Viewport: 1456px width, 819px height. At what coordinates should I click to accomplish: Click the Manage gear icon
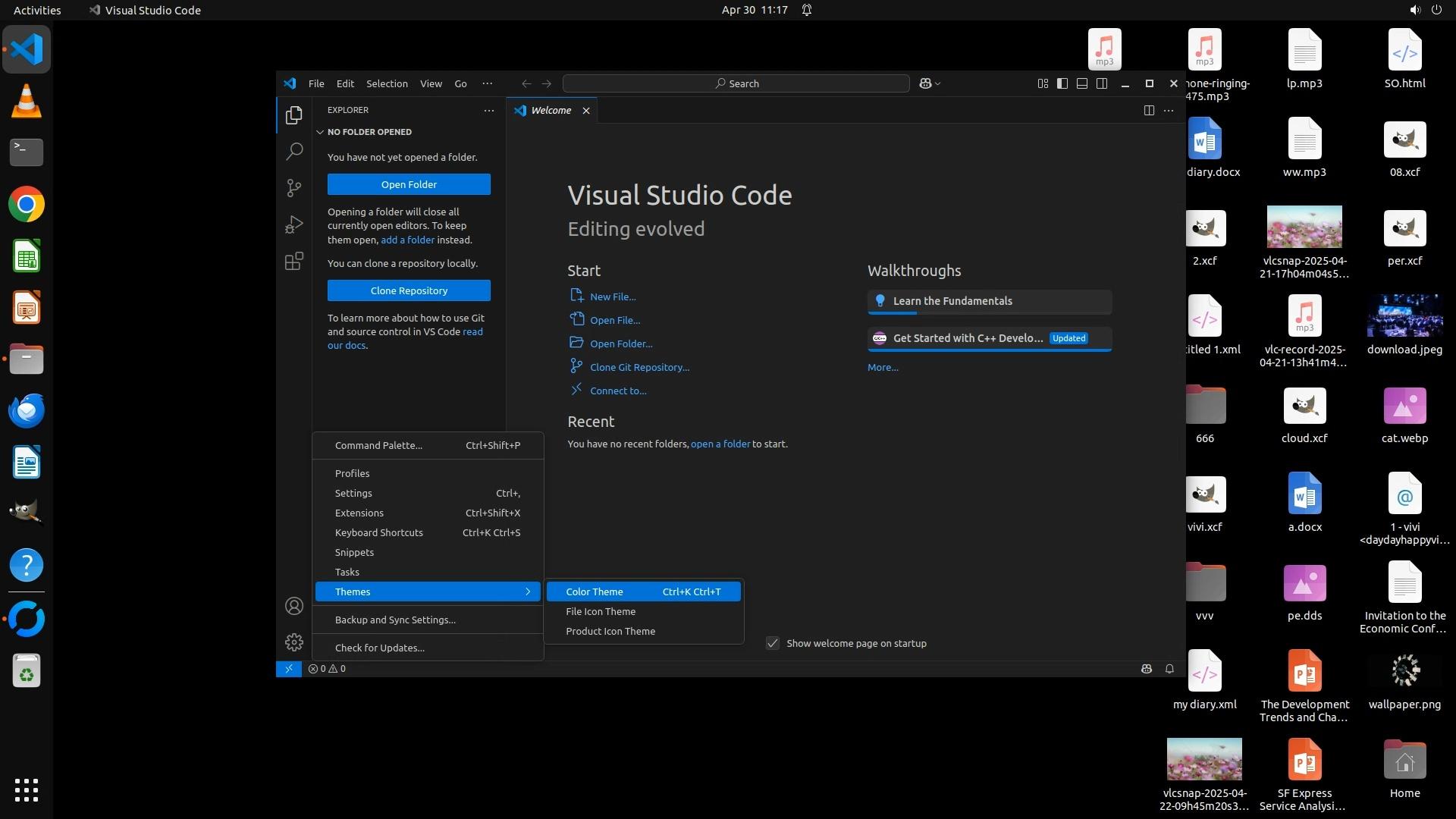294,642
